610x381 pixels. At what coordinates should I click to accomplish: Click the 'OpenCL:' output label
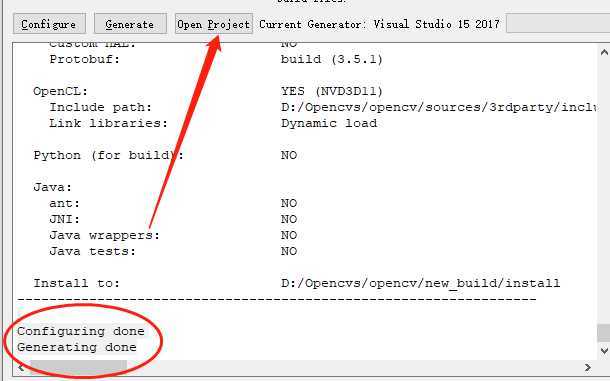[x=61, y=91]
